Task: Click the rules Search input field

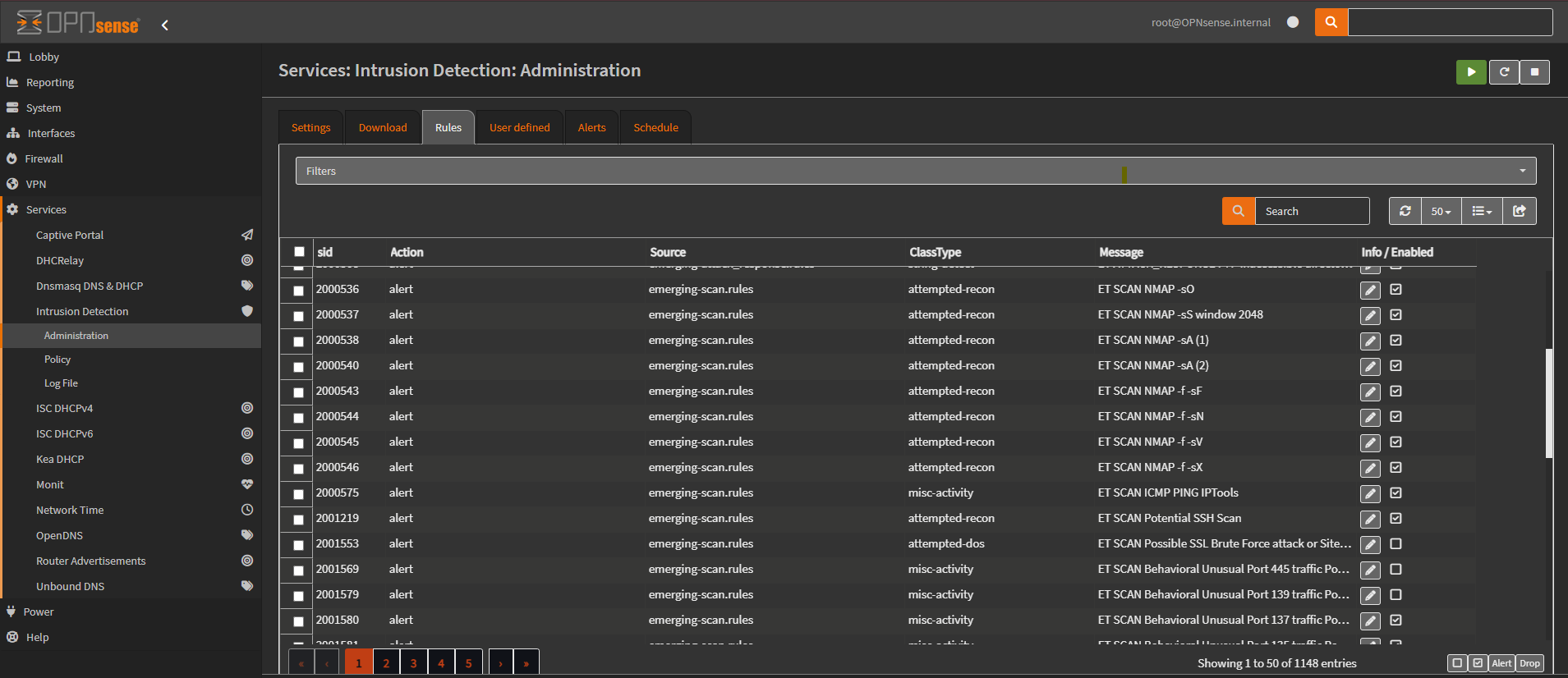Action: point(1312,211)
